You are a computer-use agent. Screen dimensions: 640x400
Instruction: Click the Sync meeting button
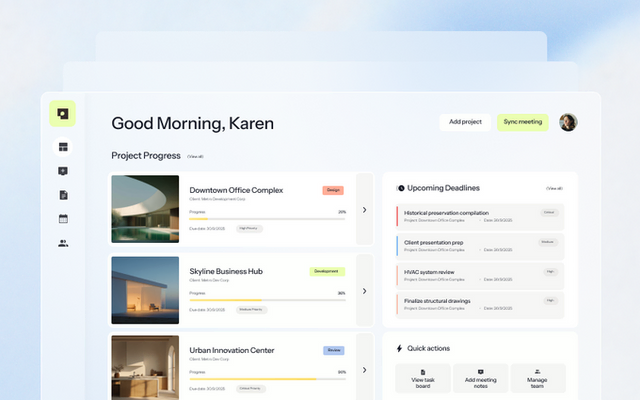[x=523, y=122]
